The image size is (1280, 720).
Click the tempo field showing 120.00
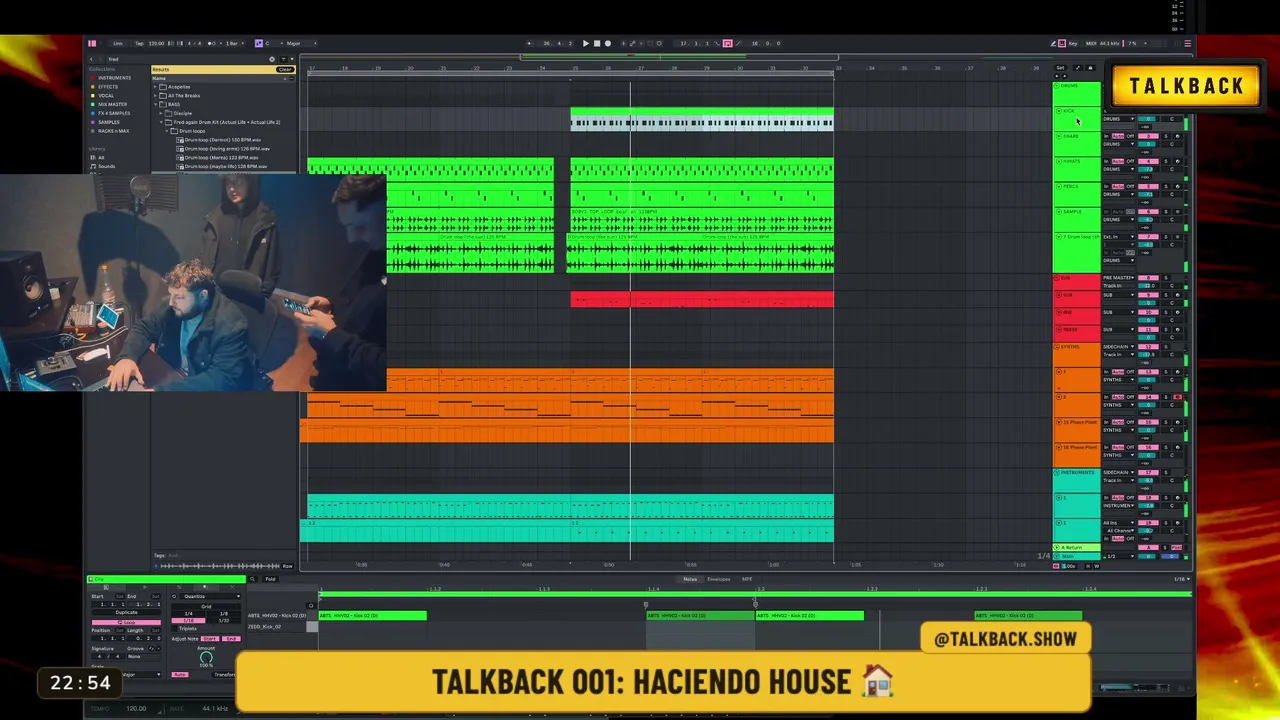click(x=157, y=43)
